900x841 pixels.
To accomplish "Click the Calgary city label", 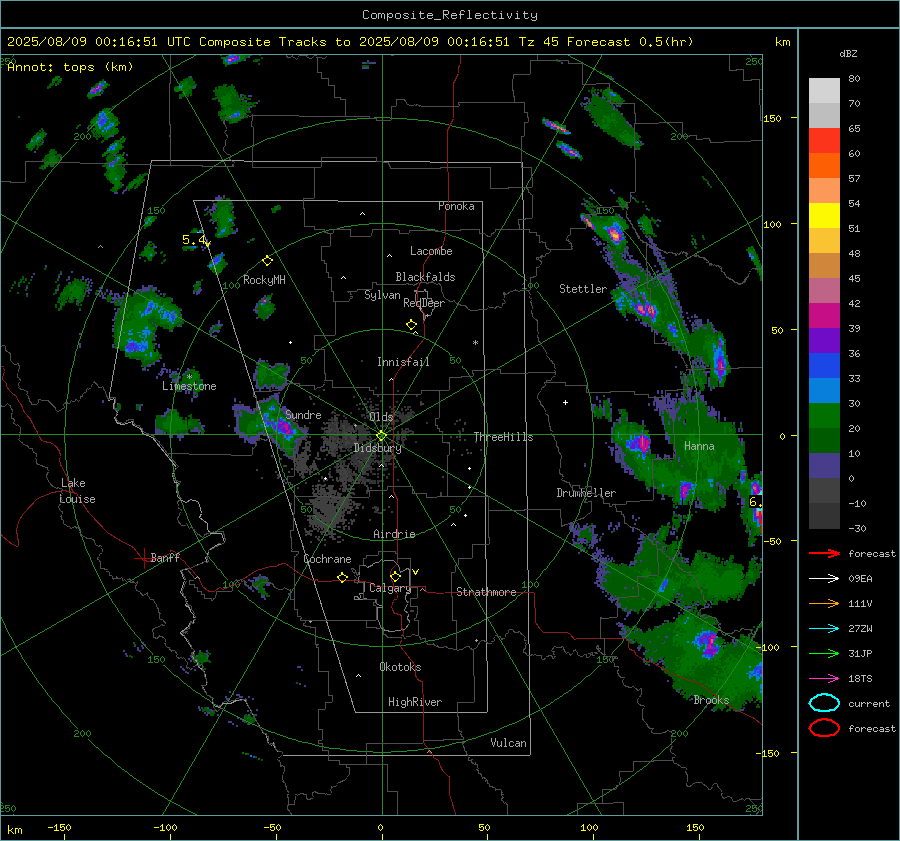I will tap(390, 588).
